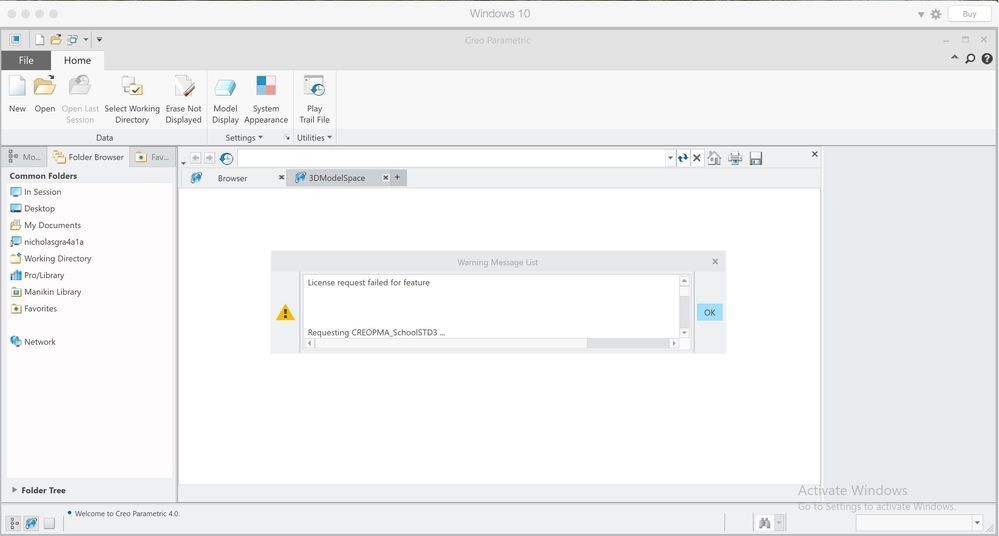Click Play Trail File
This screenshot has width=999, height=536.
314,99
